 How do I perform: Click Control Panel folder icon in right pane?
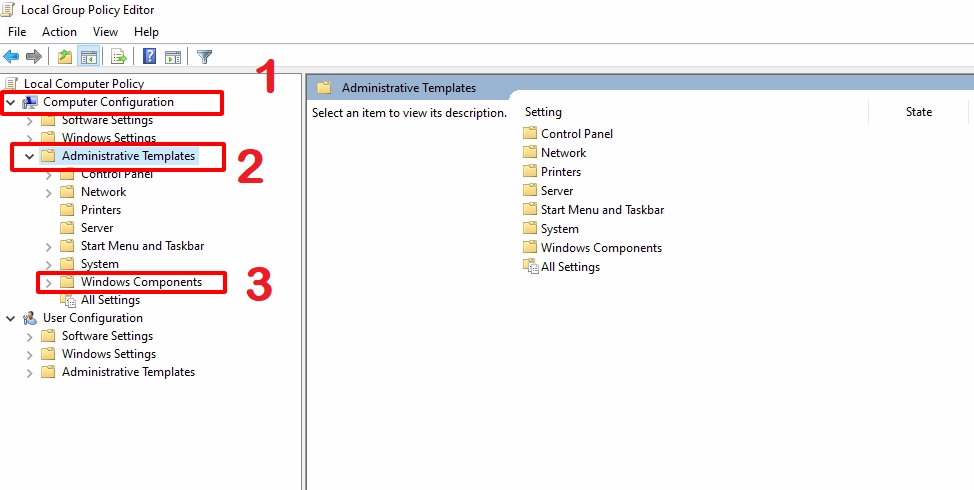pos(530,134)
